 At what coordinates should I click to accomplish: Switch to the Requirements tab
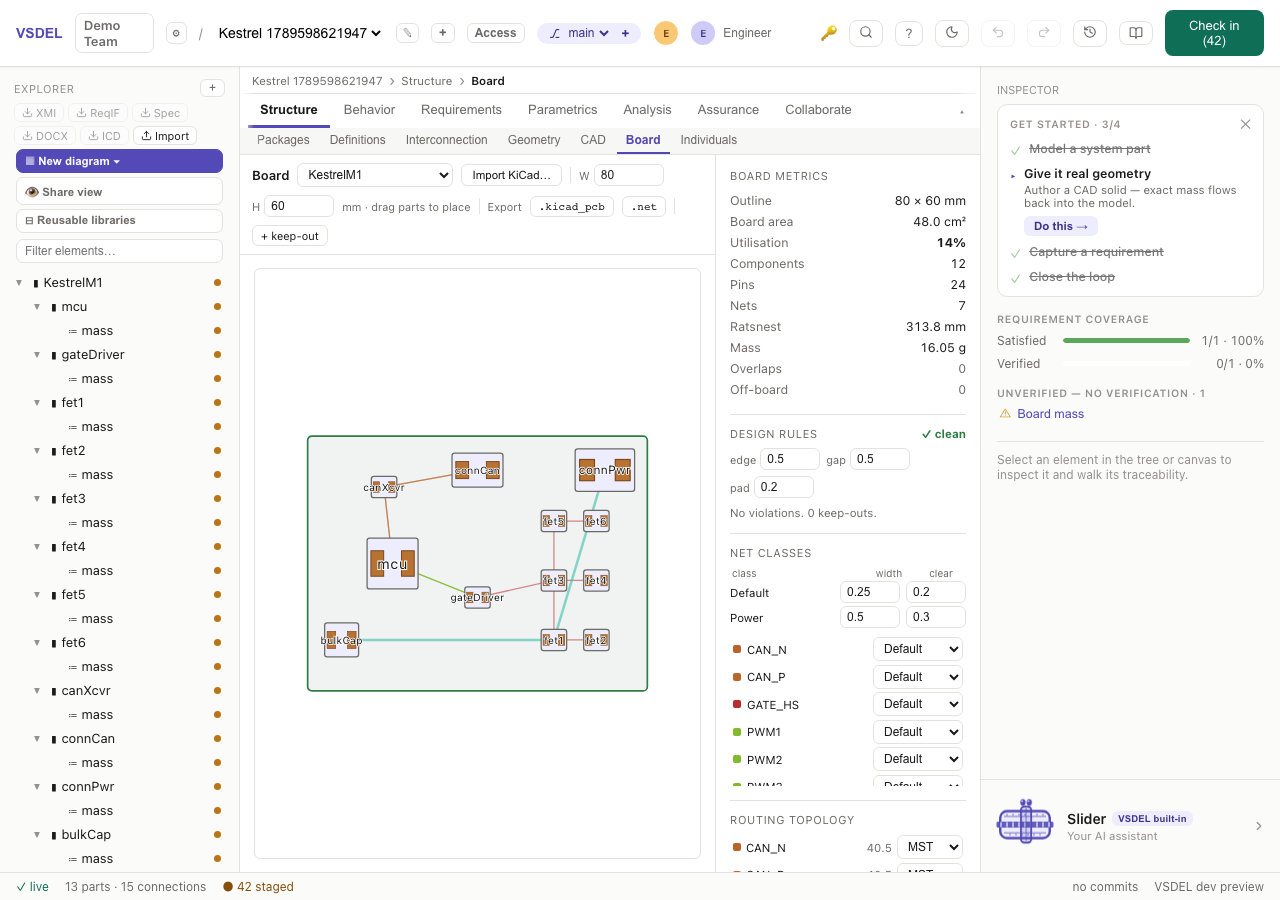[461, 110]
